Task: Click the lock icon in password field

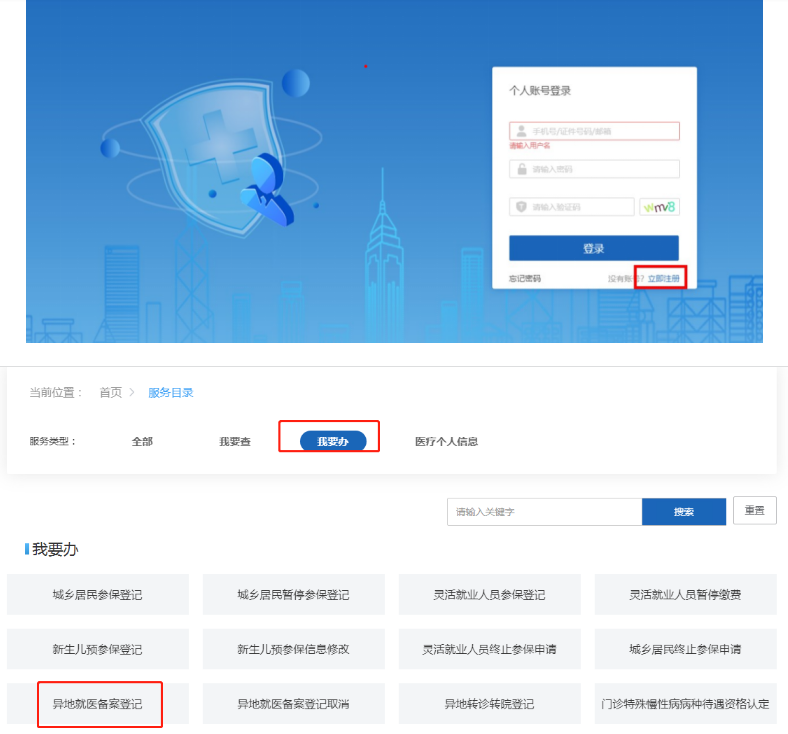Action: pos(522,169)
